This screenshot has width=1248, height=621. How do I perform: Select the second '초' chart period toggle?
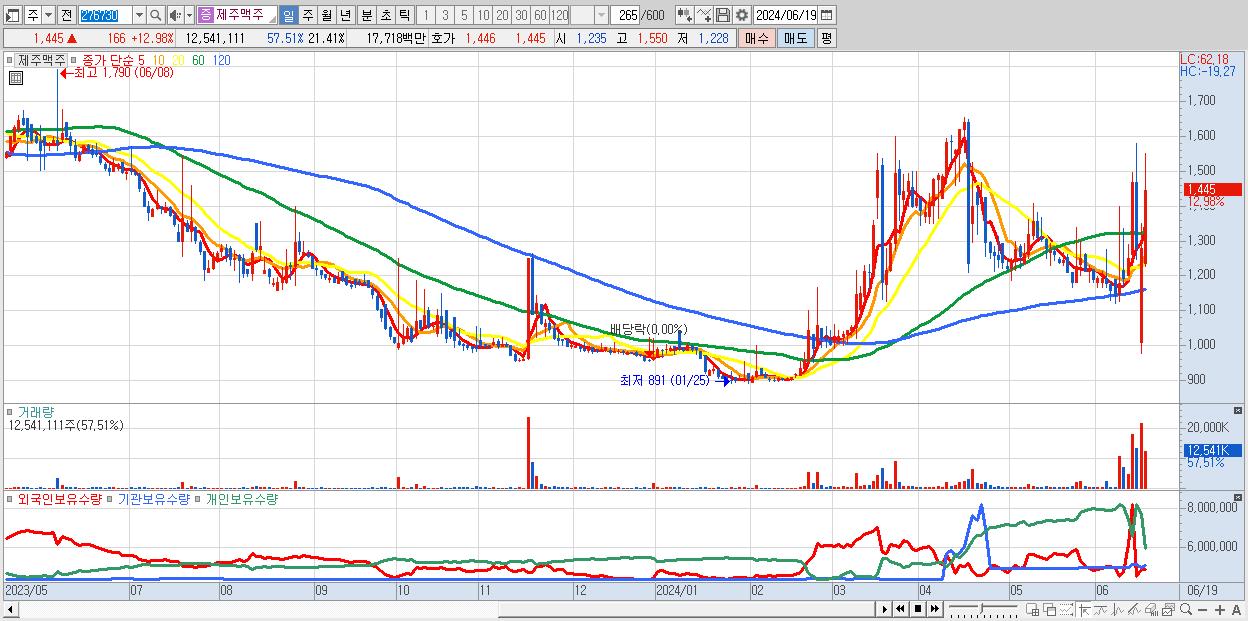click(386, 16)
